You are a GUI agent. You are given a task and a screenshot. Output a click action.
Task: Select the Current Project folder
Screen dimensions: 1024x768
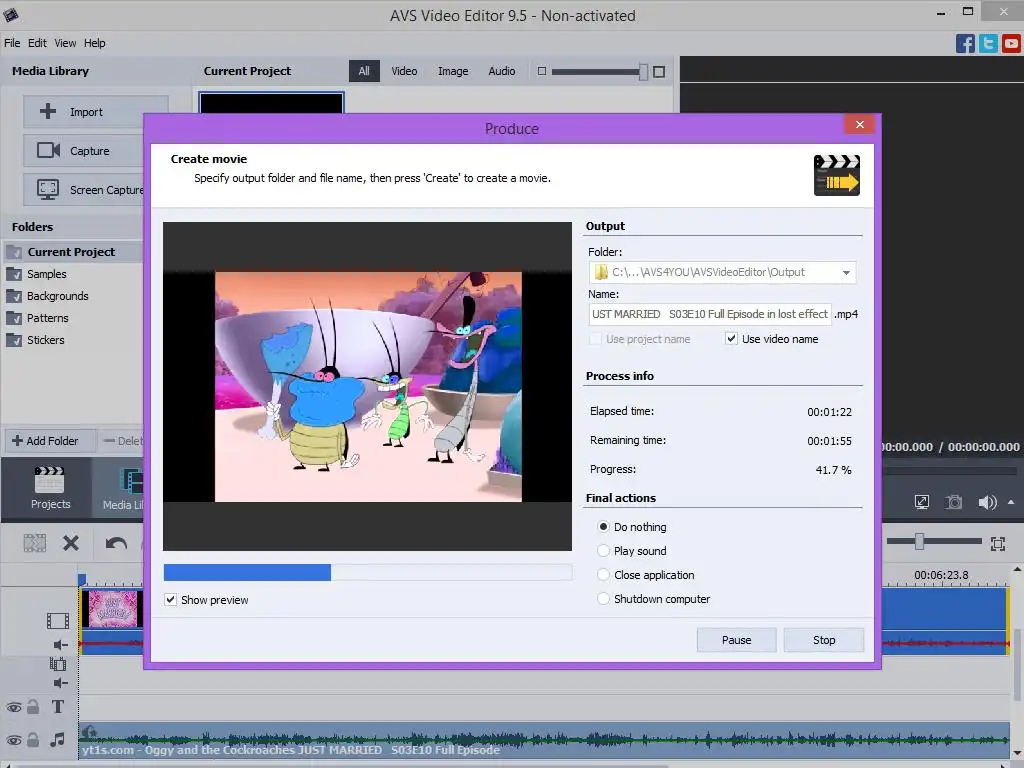coord(71,252)
